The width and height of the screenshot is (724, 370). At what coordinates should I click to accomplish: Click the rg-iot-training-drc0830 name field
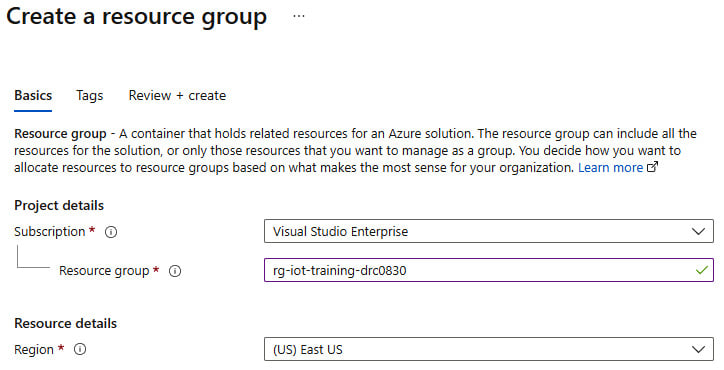pos(489,270)
